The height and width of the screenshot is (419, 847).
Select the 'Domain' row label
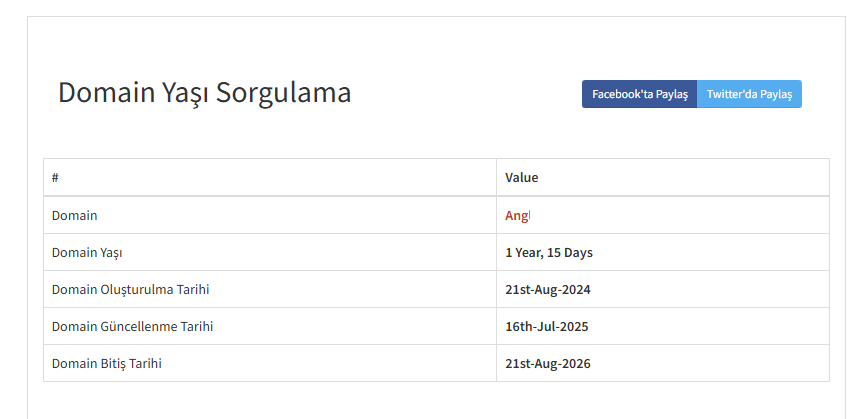click(x=75, y=215)
